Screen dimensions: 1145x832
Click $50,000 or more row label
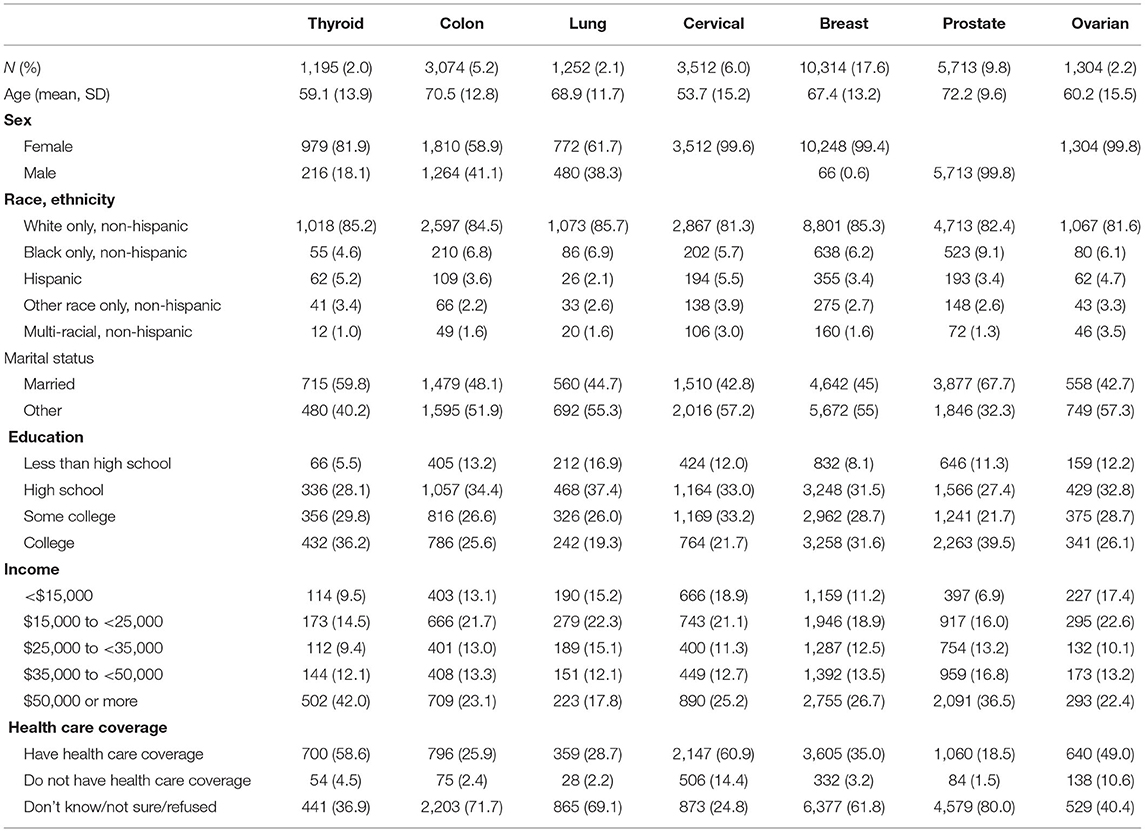point(80,701)
